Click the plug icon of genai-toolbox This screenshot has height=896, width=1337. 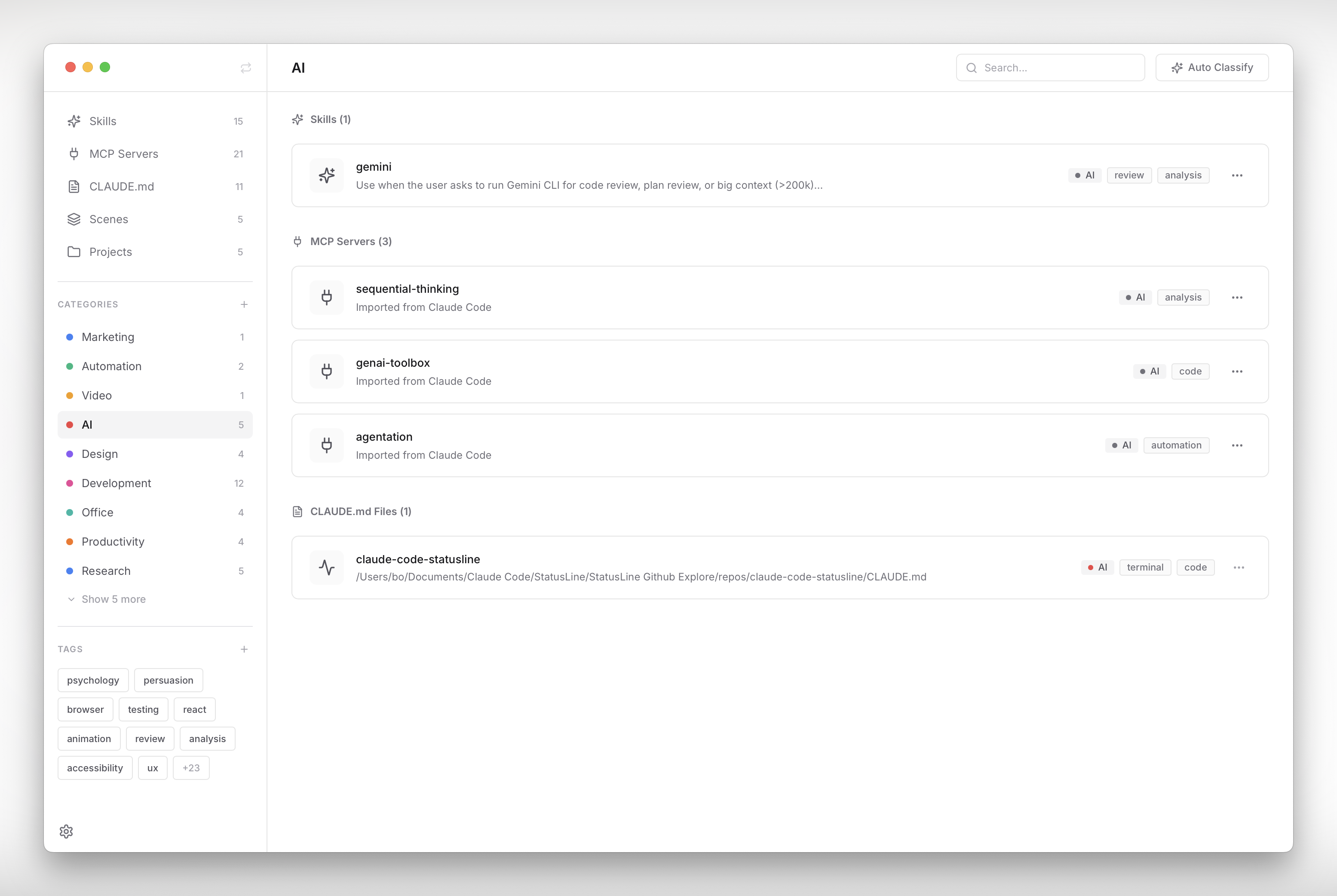point(327,371)
